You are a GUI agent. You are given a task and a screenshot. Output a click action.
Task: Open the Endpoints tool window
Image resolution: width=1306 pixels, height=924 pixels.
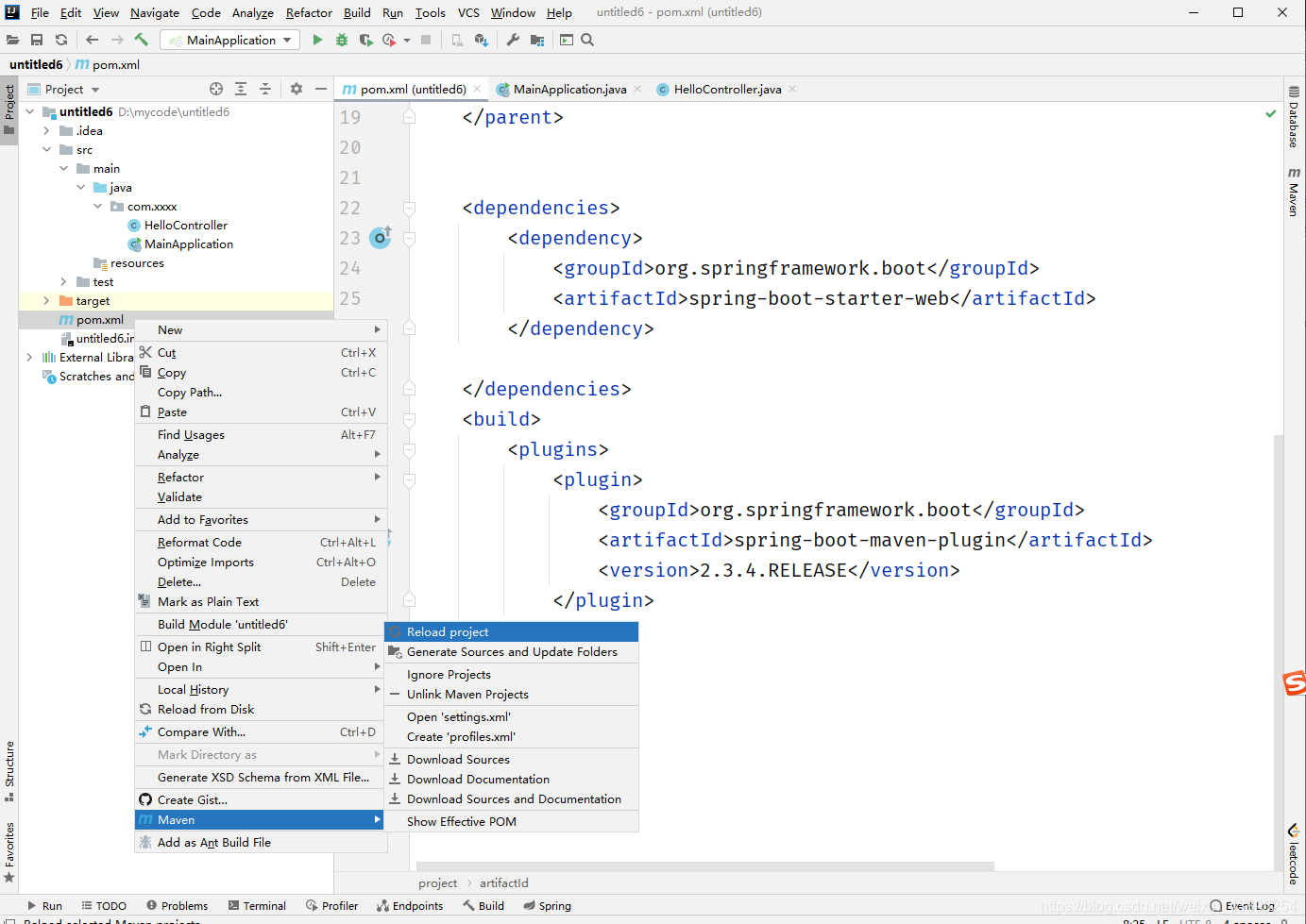(410, 905)
